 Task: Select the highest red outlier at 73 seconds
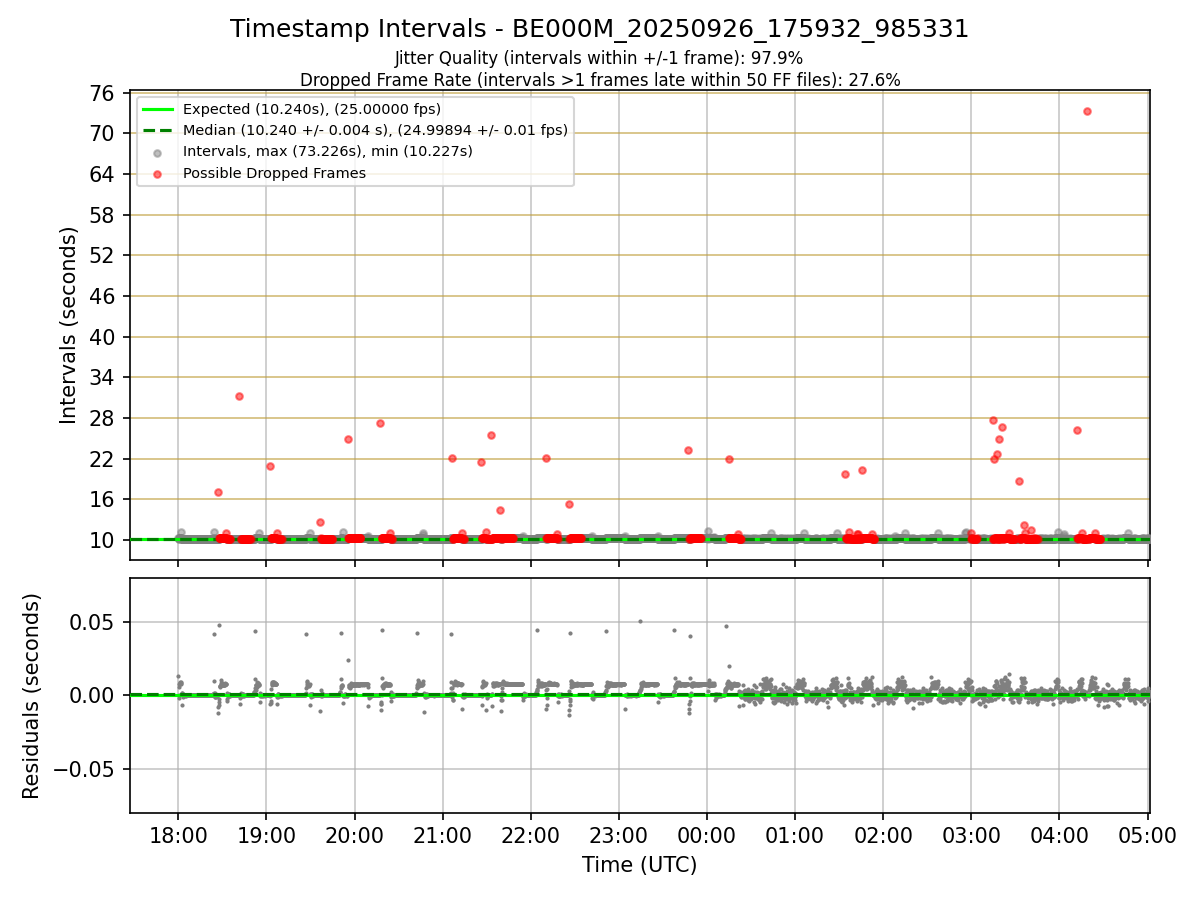tap(1087, 111)
